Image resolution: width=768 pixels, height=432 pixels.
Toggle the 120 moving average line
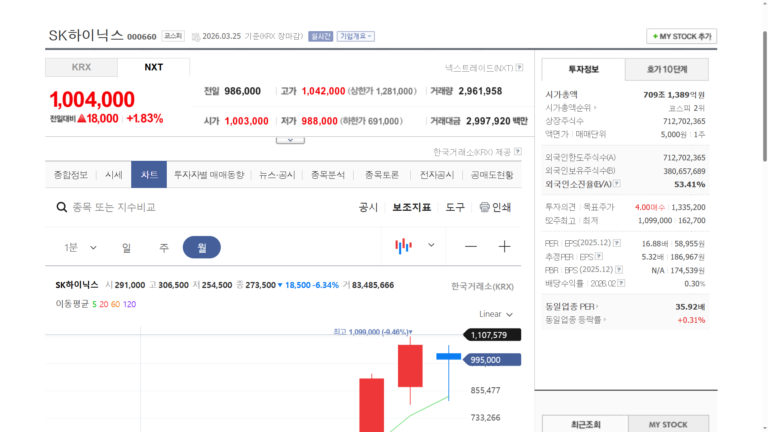coord(129,304)
